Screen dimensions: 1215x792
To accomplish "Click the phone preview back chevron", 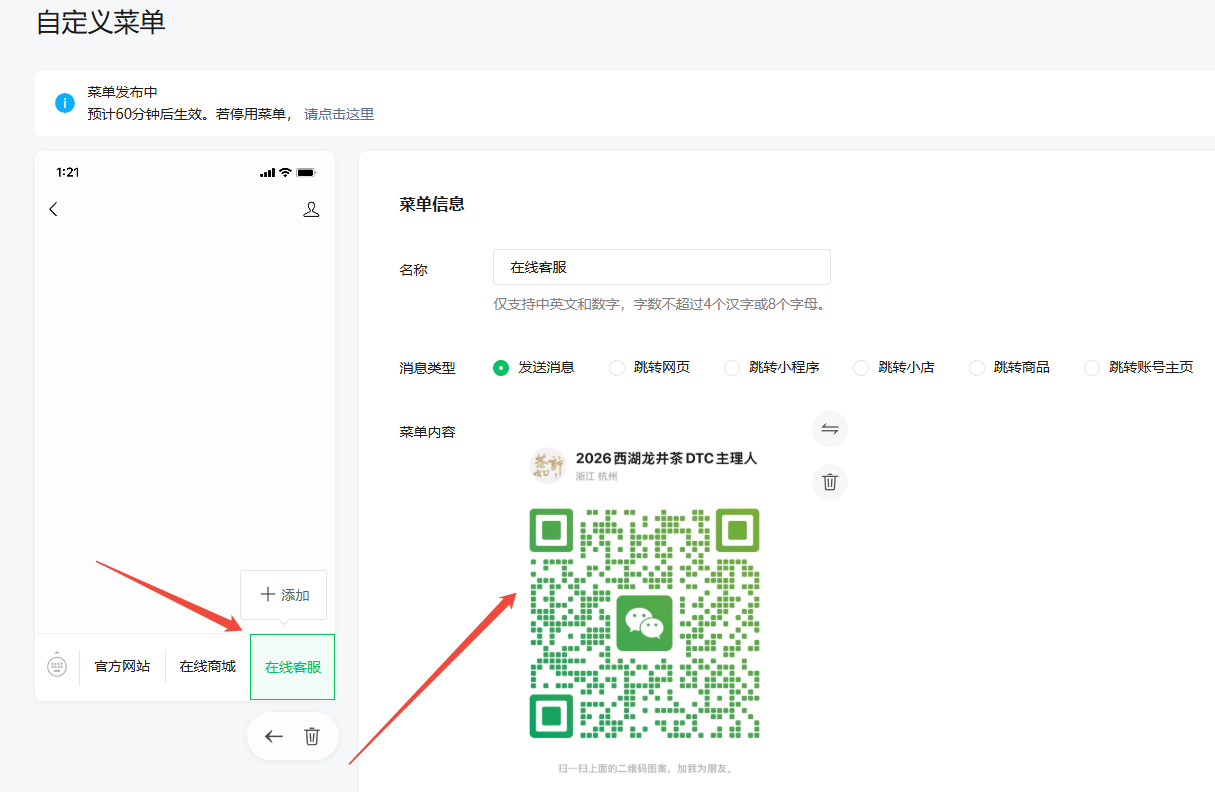I will [54, 209].
